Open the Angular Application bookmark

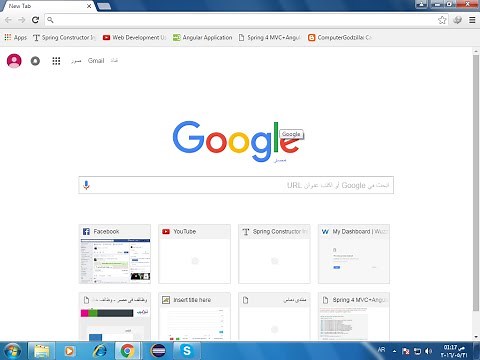coord(202,38)
